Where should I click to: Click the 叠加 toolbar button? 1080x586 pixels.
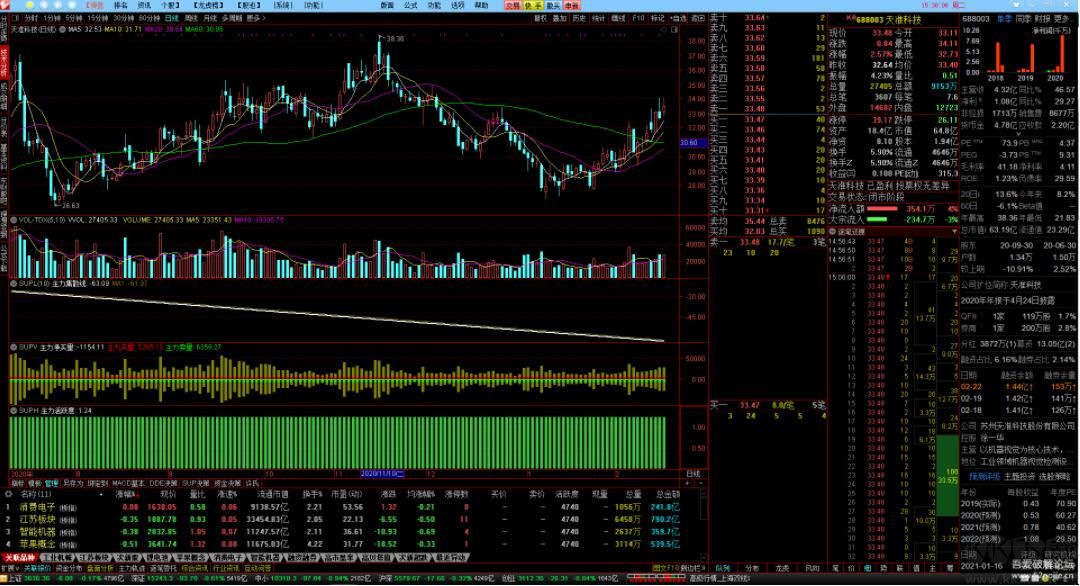tap(560, 19)
